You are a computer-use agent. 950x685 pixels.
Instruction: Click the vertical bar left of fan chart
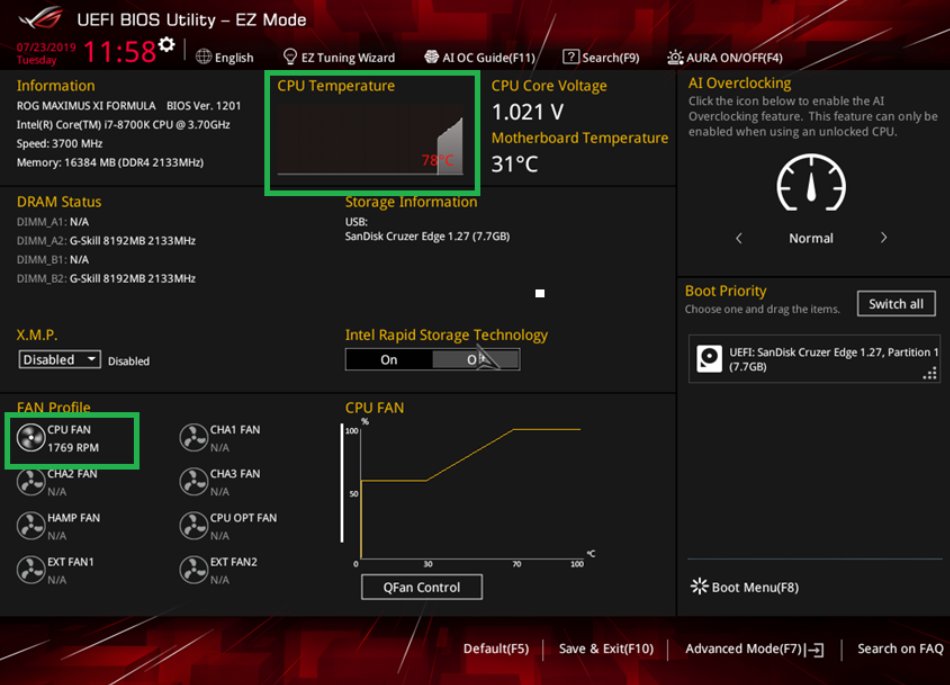click(342, 482)
